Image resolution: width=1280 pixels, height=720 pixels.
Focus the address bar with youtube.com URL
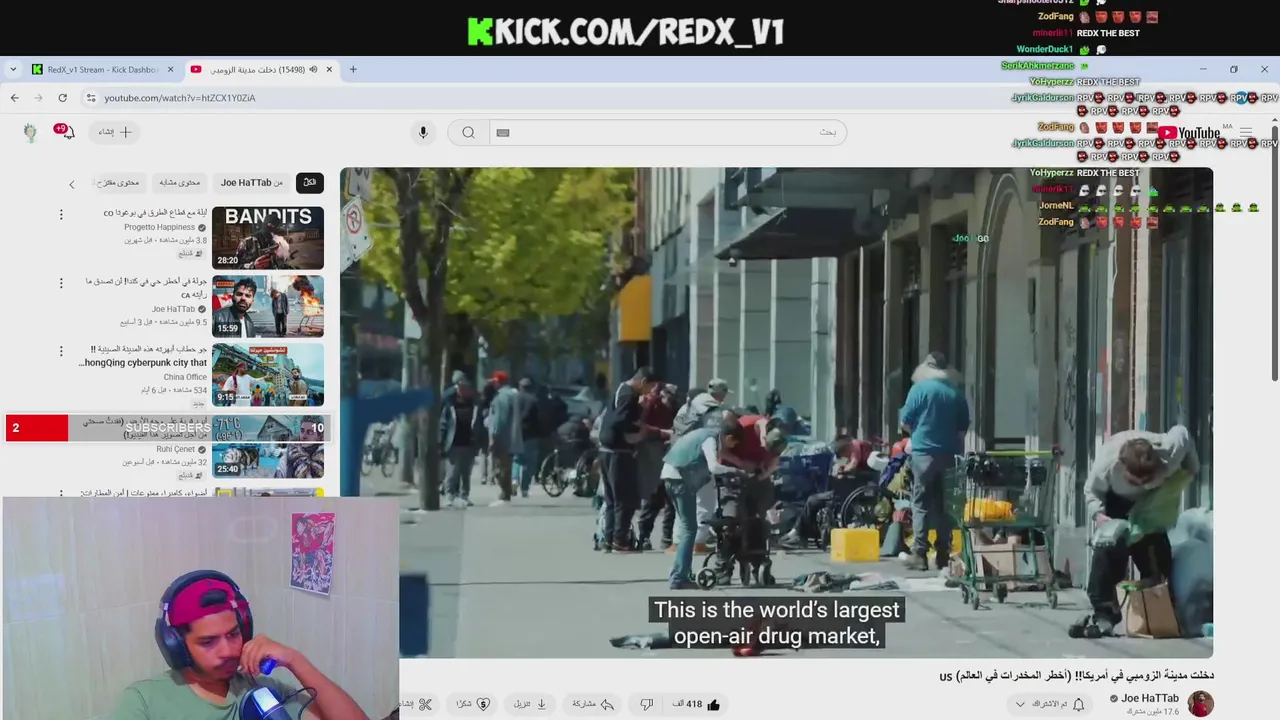pos(180,98)
